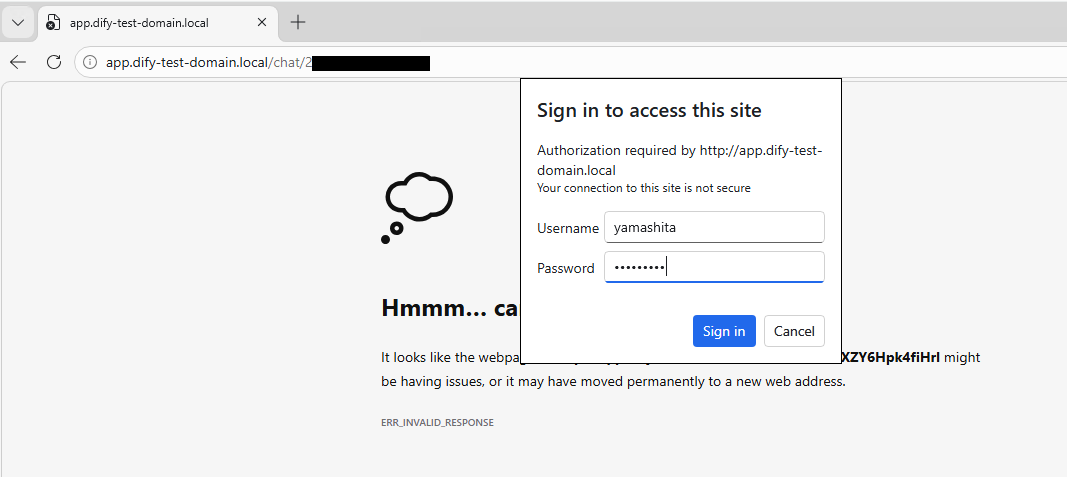Click the blue Sign in button
1067x477 pixels.
click(724, 331)
